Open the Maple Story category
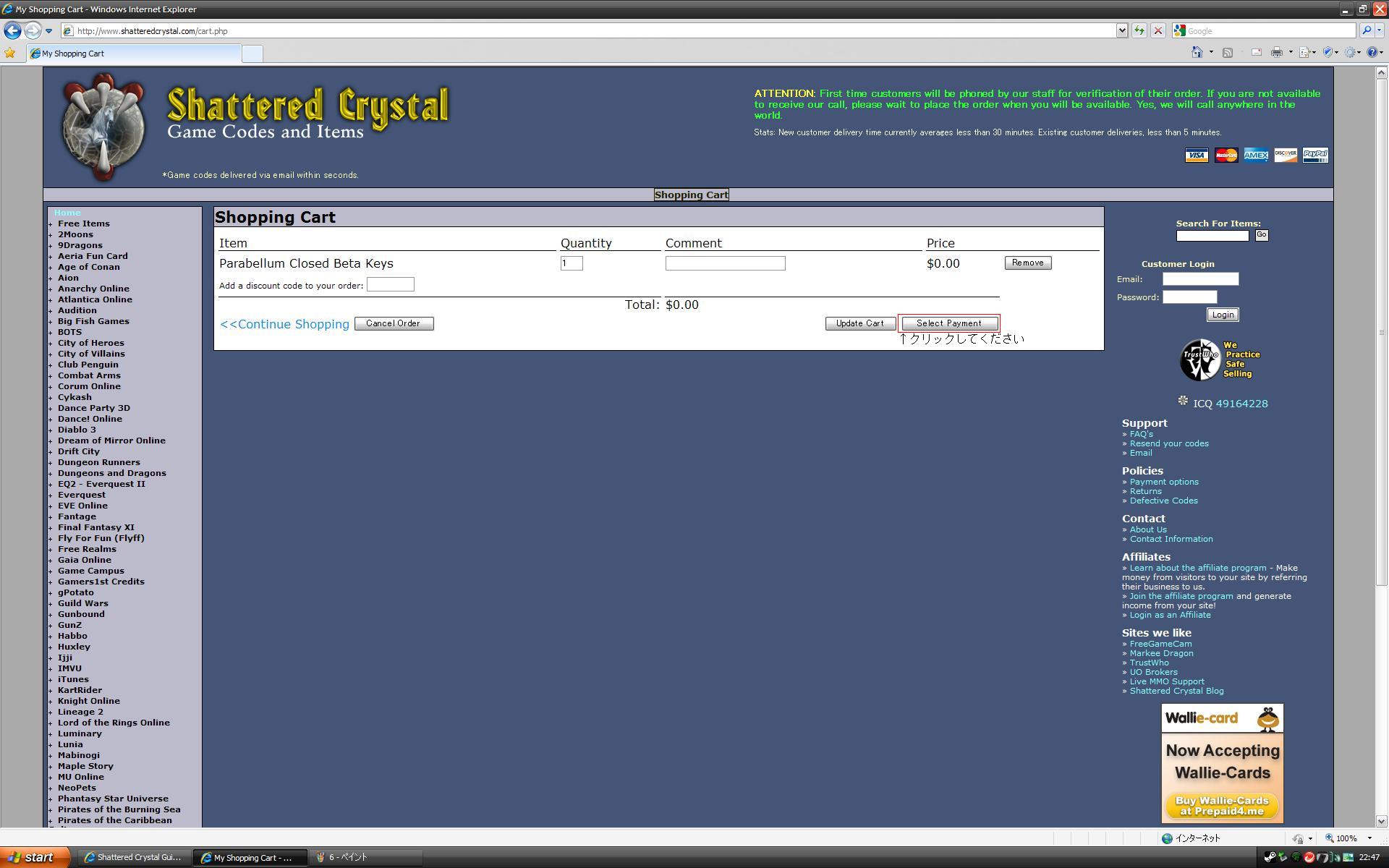The image size is (1389, 868). pos(85,766)
